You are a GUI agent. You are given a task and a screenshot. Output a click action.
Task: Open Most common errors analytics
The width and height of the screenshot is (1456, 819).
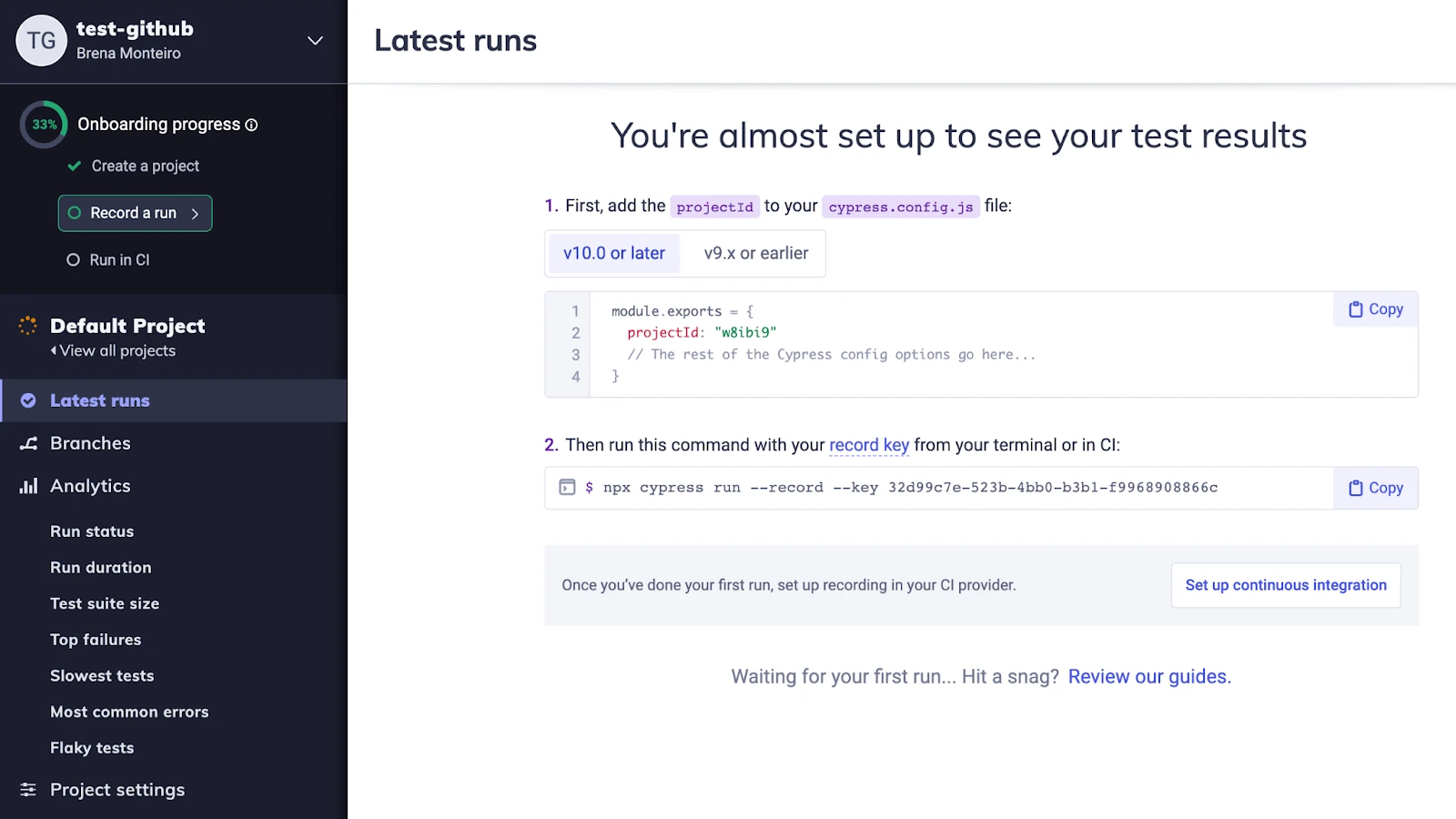tap(129, 712)
